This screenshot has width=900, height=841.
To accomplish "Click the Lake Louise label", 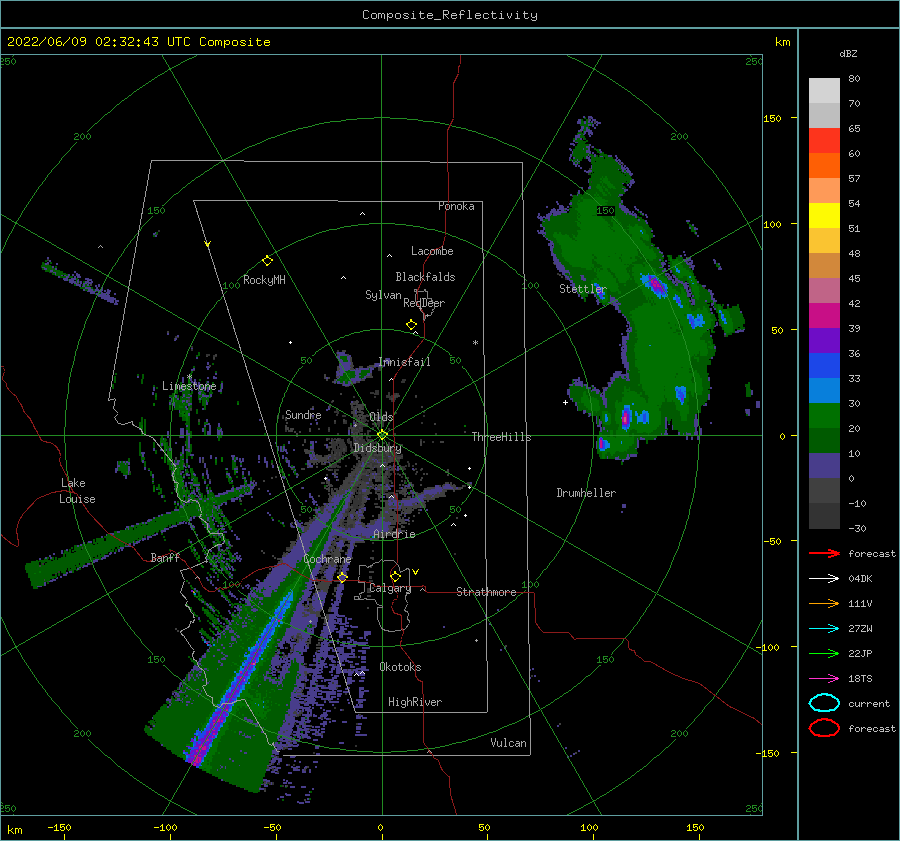I will point(77,491).
